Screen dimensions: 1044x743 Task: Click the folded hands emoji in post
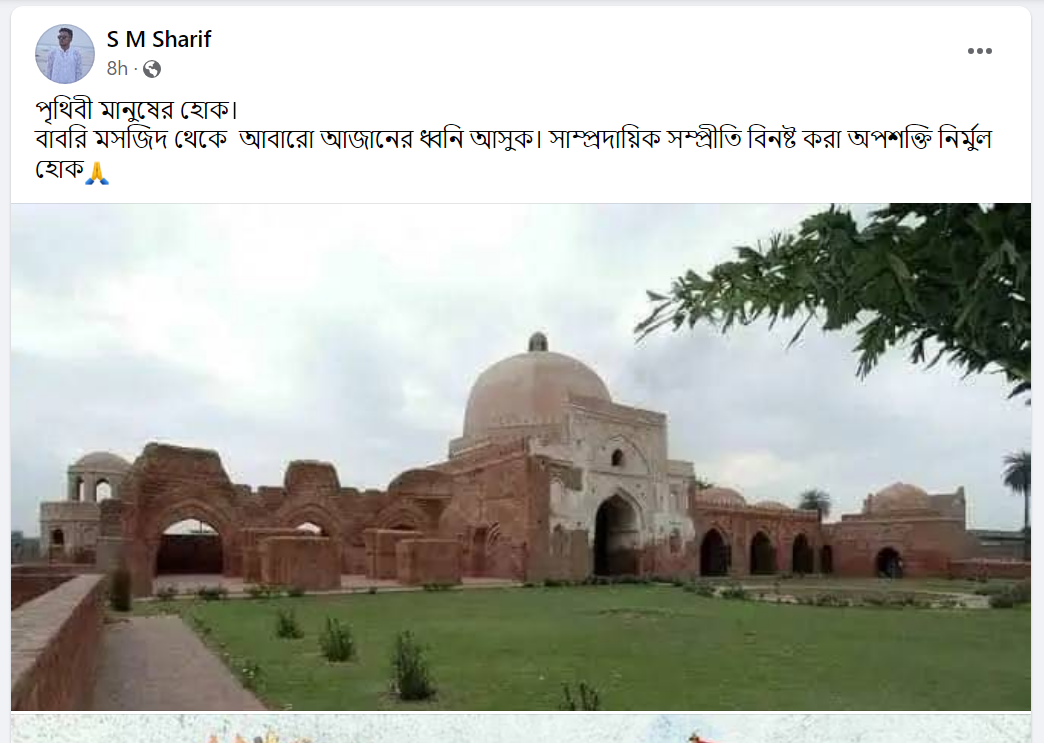pos(97,172)
